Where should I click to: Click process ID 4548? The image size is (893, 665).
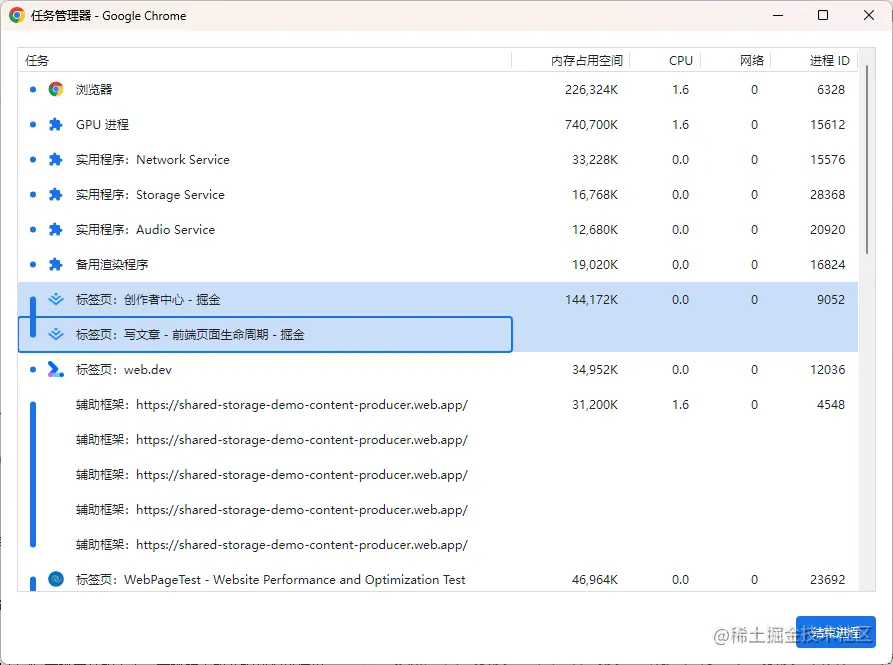831,405
